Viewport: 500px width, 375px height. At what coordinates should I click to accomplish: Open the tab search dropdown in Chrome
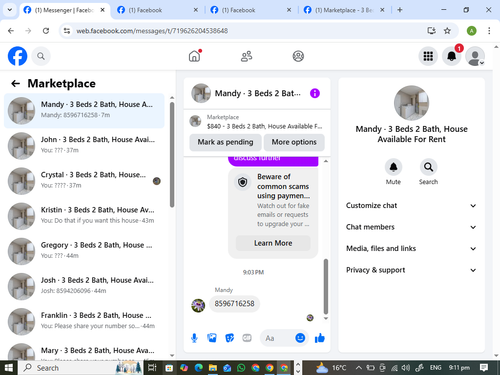point(10,10)
